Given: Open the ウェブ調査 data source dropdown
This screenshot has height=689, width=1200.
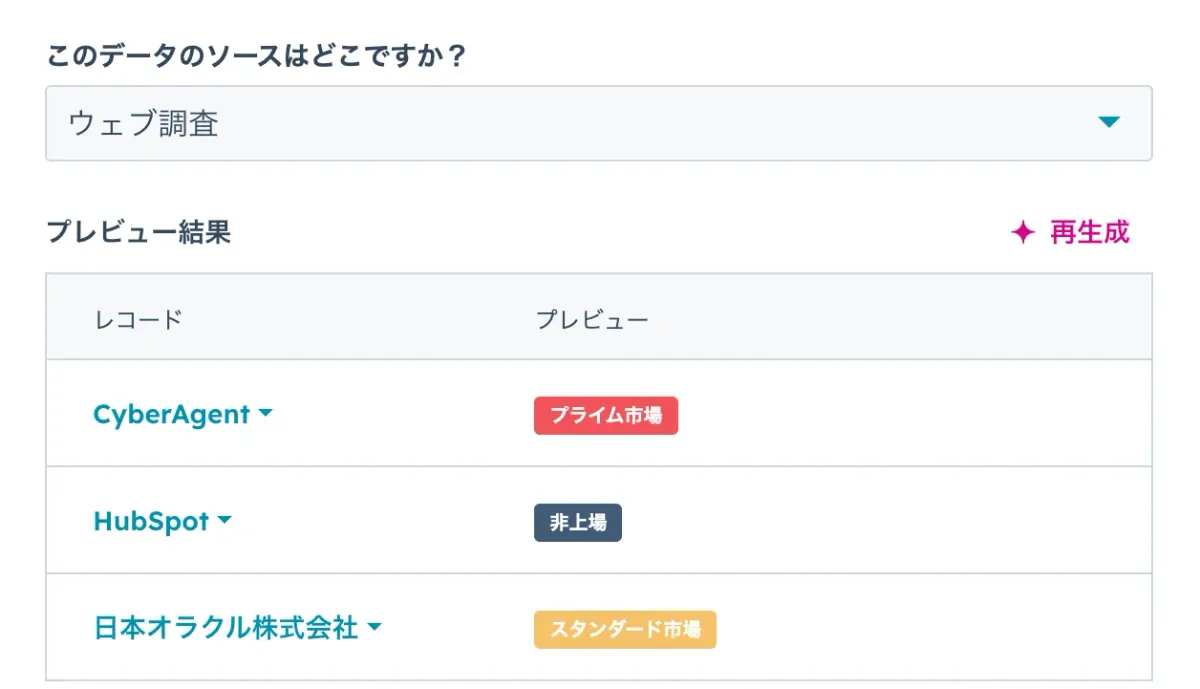Looking at the screenshot, I should click(600, 122).
